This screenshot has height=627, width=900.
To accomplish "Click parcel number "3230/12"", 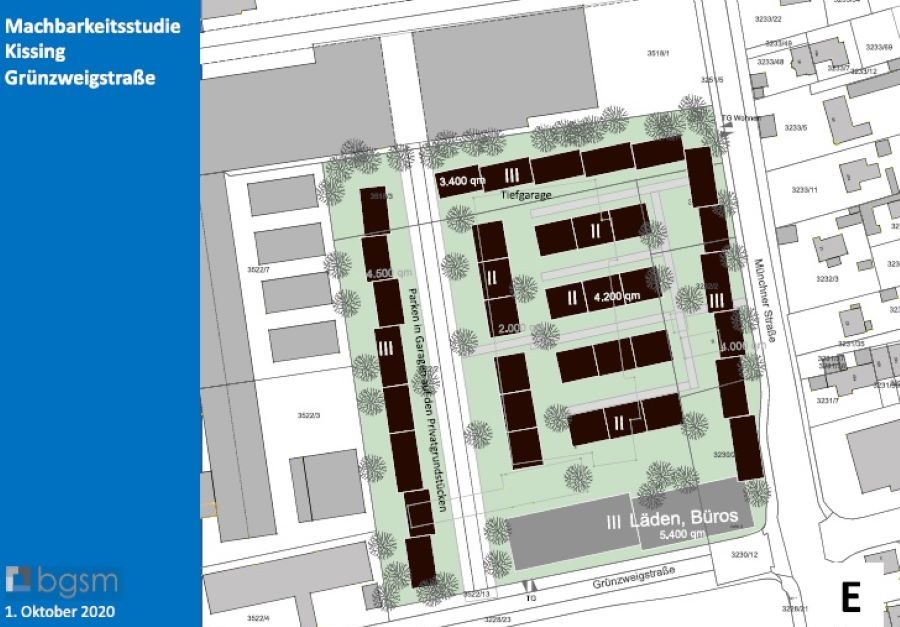I will (744, 555).
